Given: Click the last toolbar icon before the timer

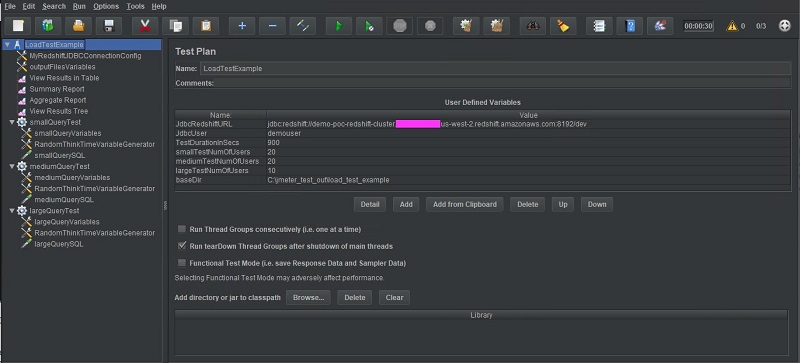Looking at the screenshot, I should pos(660,26).
